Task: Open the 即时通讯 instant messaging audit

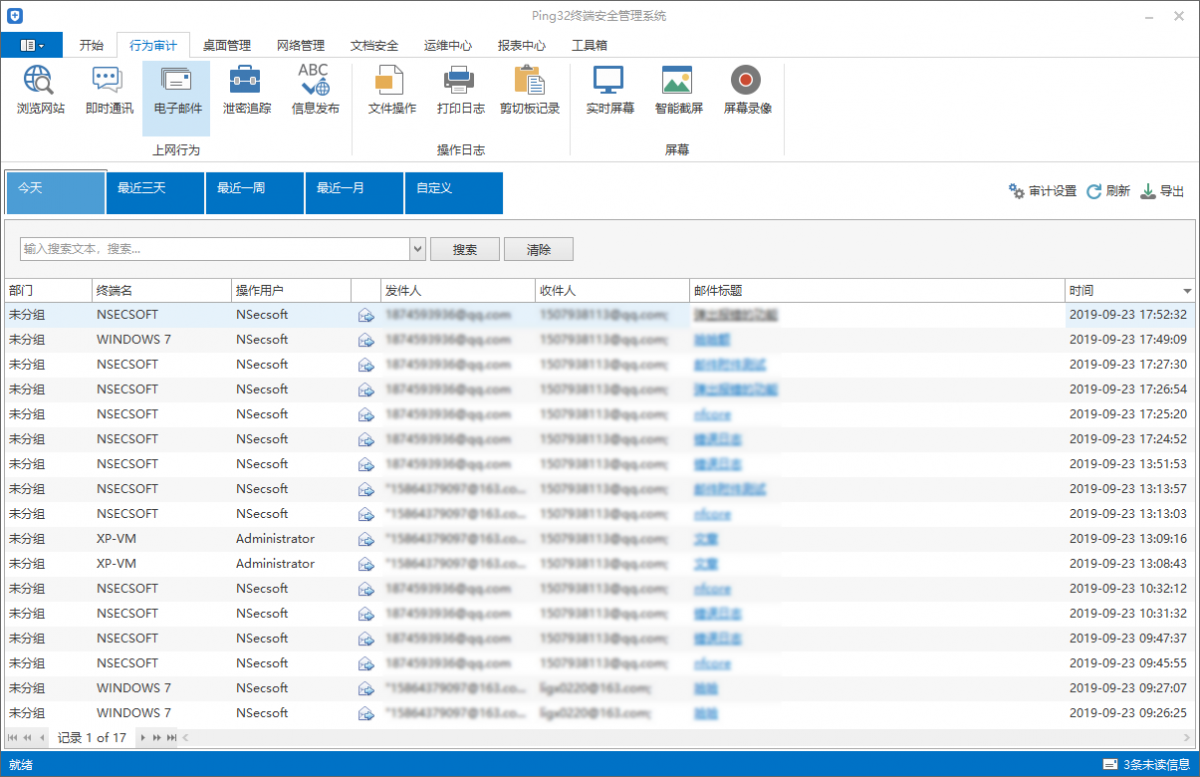Action: (x=109, y=91)
